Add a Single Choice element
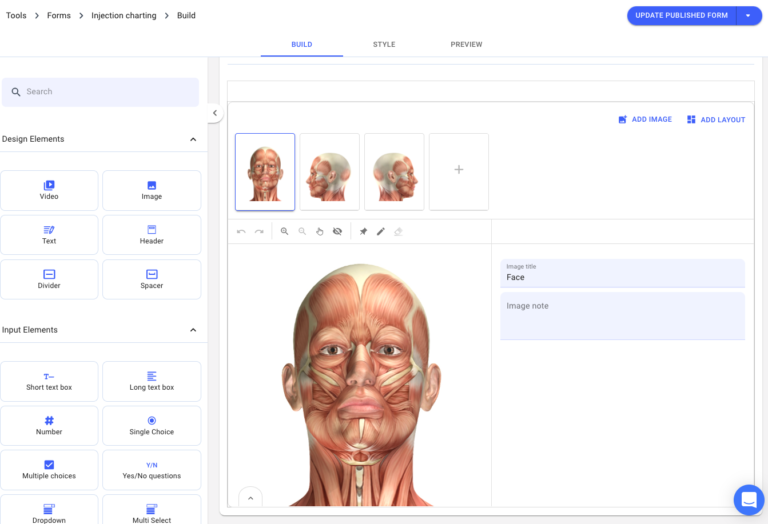The image size is (768, 524). (x=152, y=426)
